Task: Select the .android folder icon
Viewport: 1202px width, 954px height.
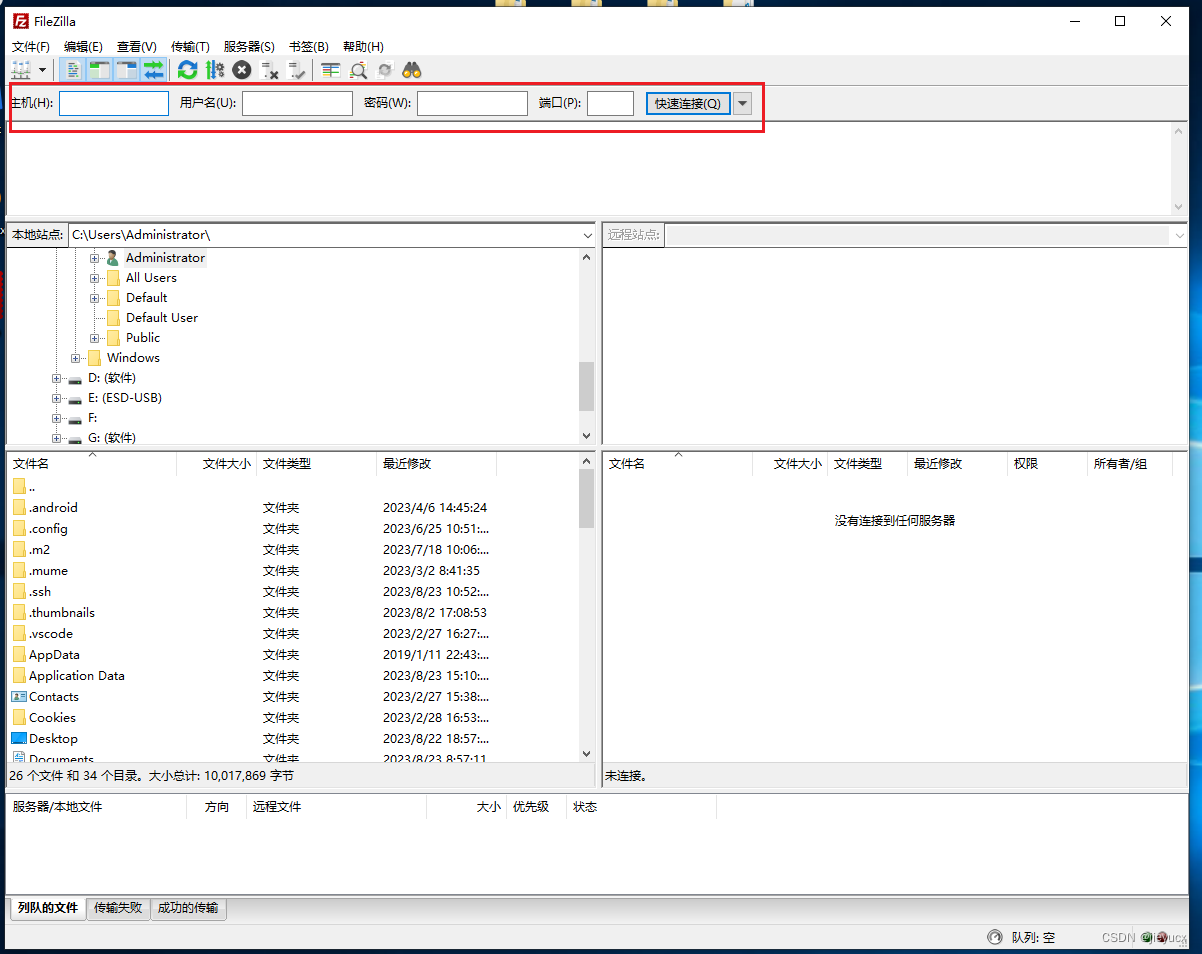Action: pos(19,507)
